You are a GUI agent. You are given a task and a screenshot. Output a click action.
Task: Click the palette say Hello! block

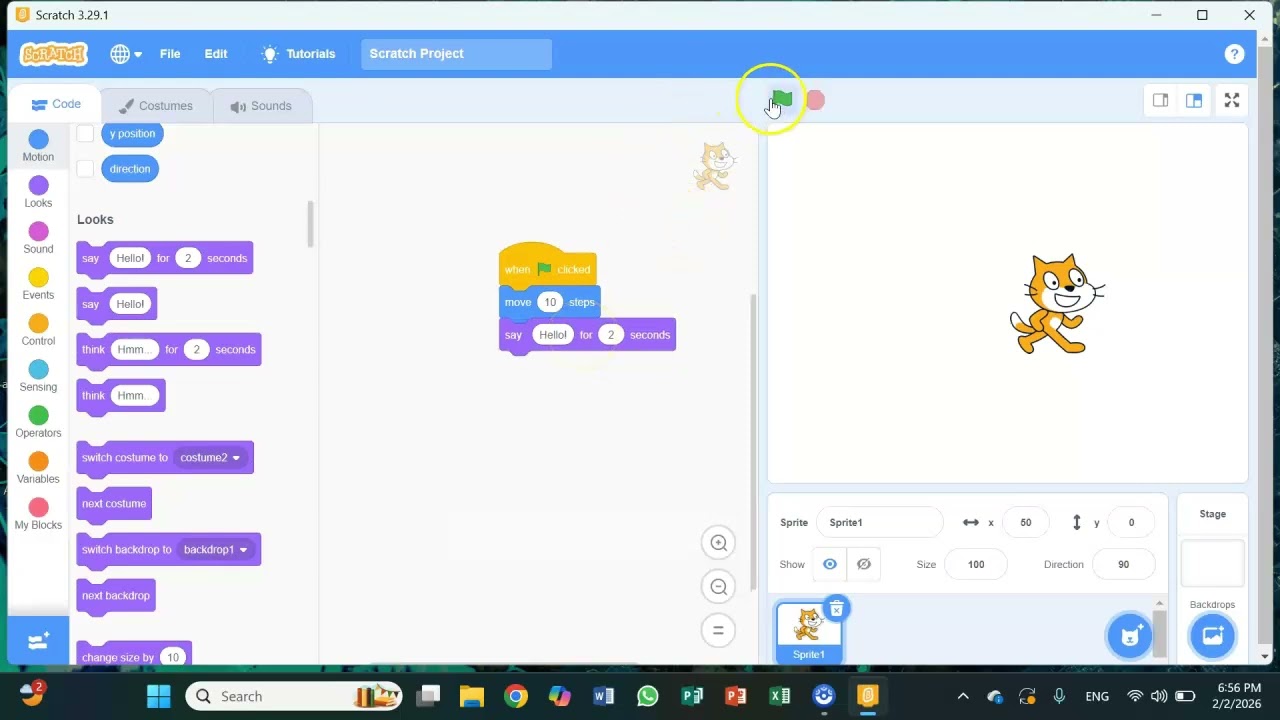coord(116,304)
